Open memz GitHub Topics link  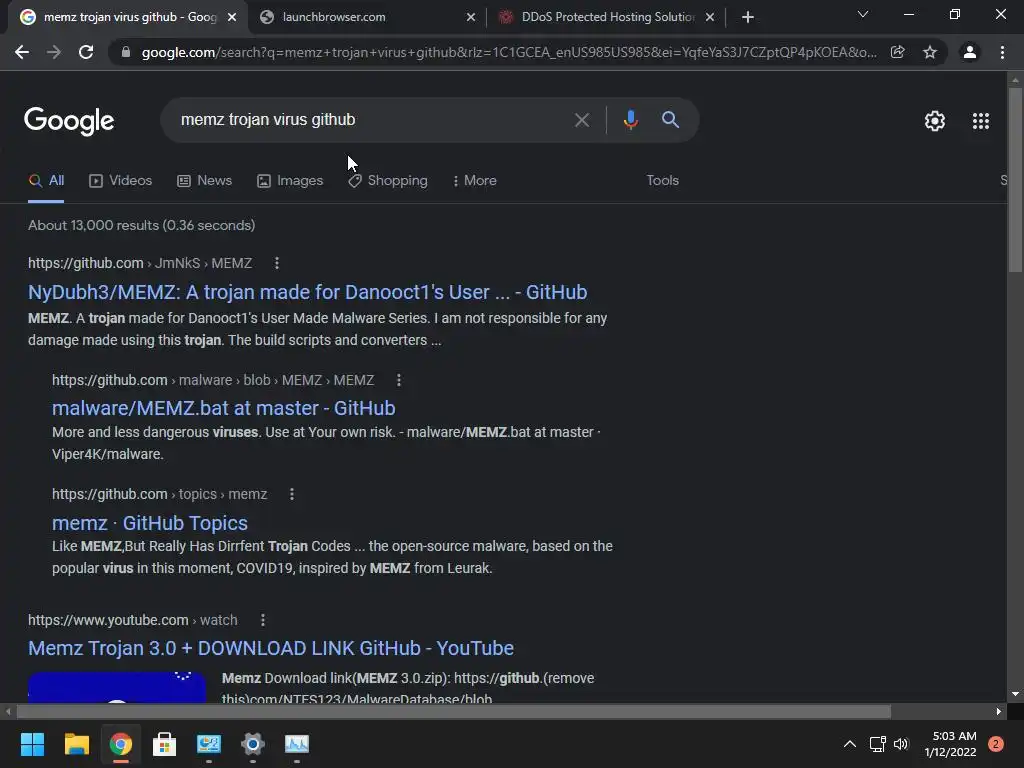tap(150, 523)
